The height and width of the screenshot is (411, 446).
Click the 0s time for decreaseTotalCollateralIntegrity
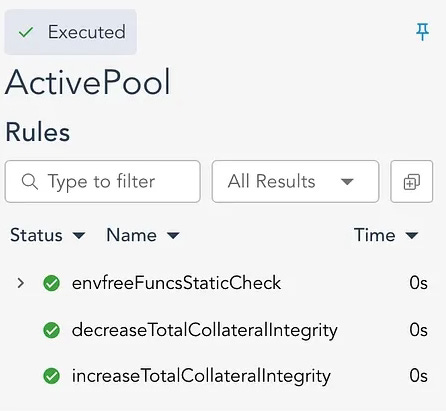(x=419, y=330)
